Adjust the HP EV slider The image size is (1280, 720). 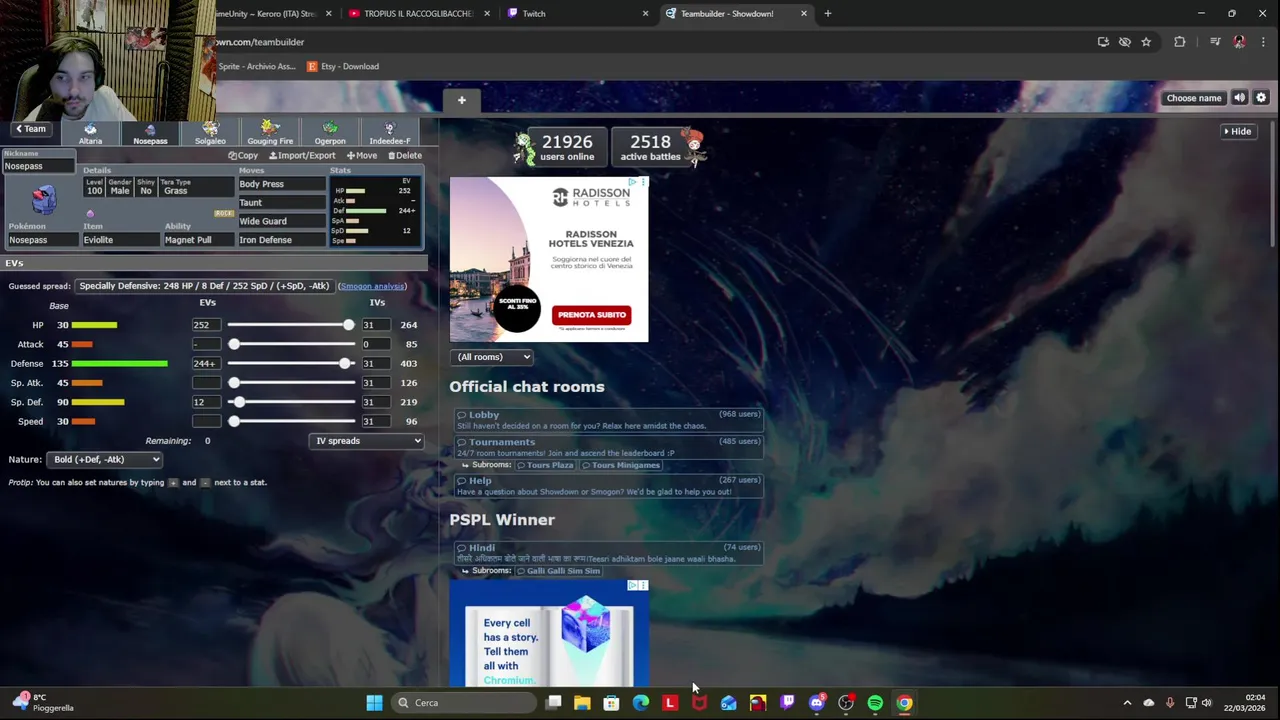(x=291, y=325)
